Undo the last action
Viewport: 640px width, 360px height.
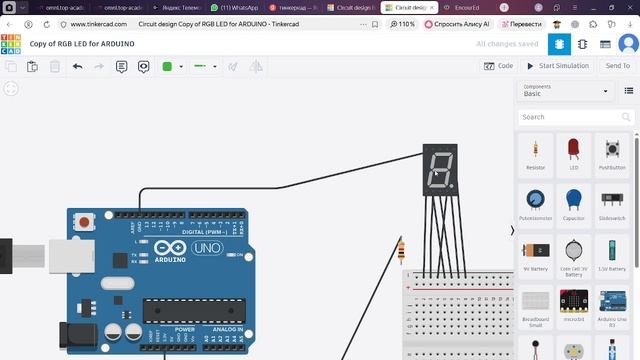(78, 66)
